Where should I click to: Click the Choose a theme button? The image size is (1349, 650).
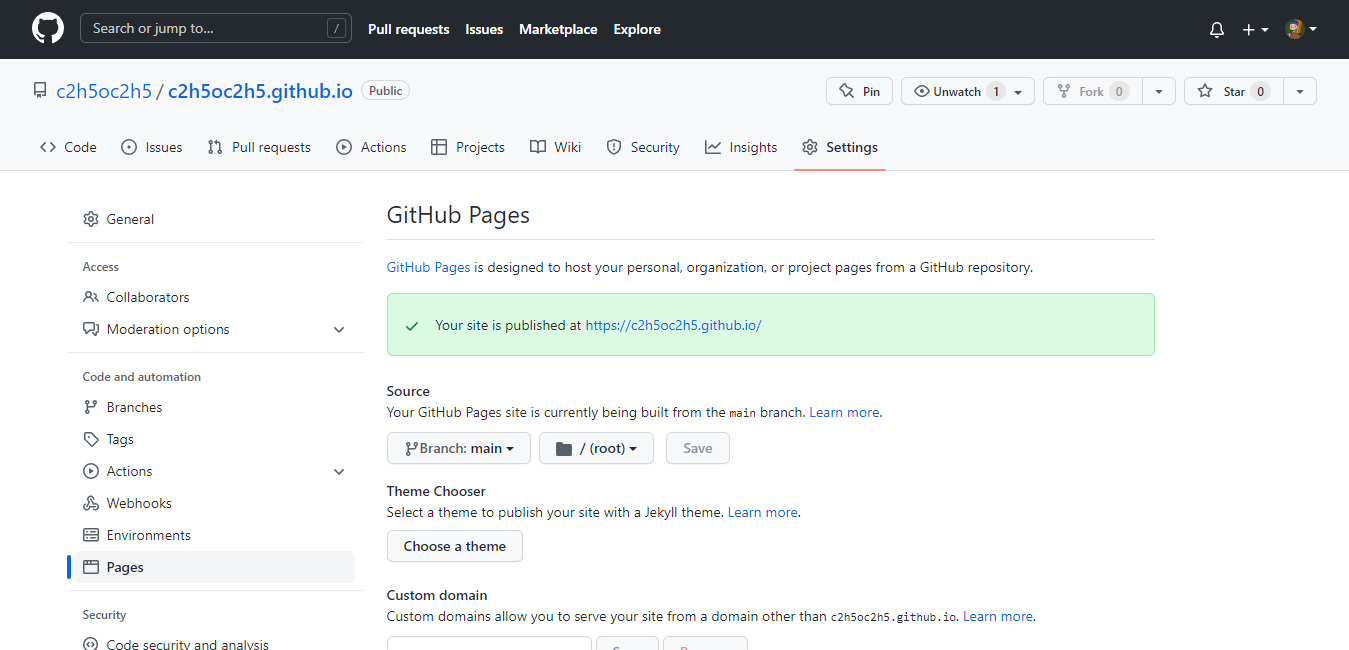pyautogui.click(x=454, y=546)
